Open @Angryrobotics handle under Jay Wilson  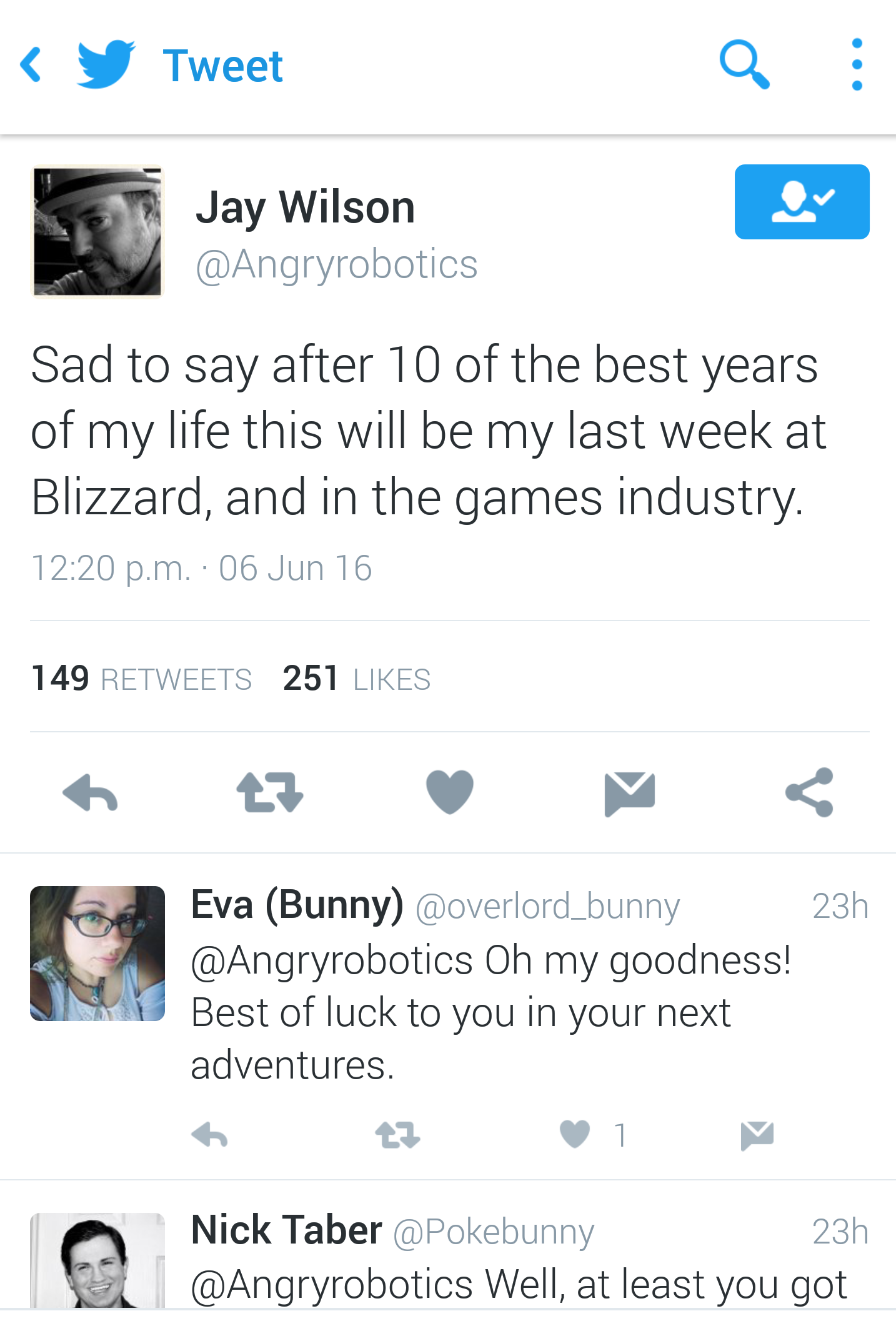point(337,265)
